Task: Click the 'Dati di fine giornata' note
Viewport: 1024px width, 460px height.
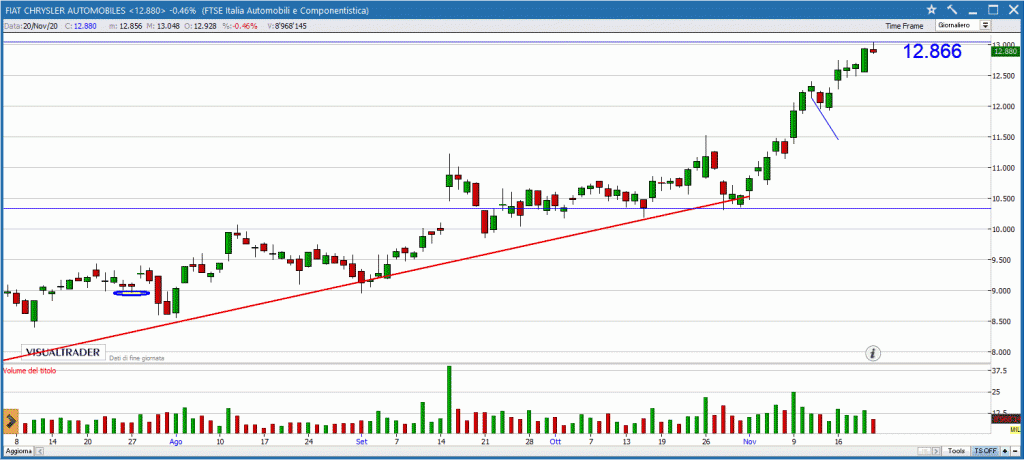Action: [x=136, y=358]
